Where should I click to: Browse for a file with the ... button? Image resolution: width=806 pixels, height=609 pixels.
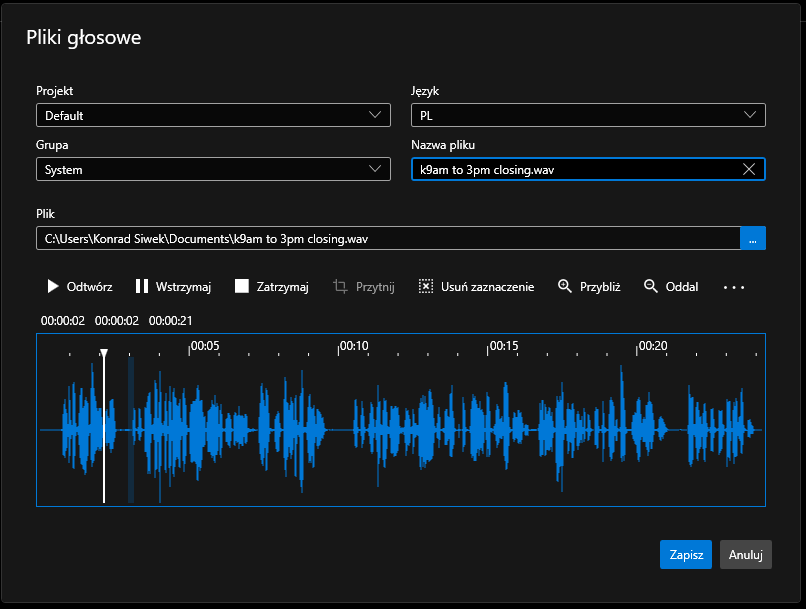tap(753, 240)
